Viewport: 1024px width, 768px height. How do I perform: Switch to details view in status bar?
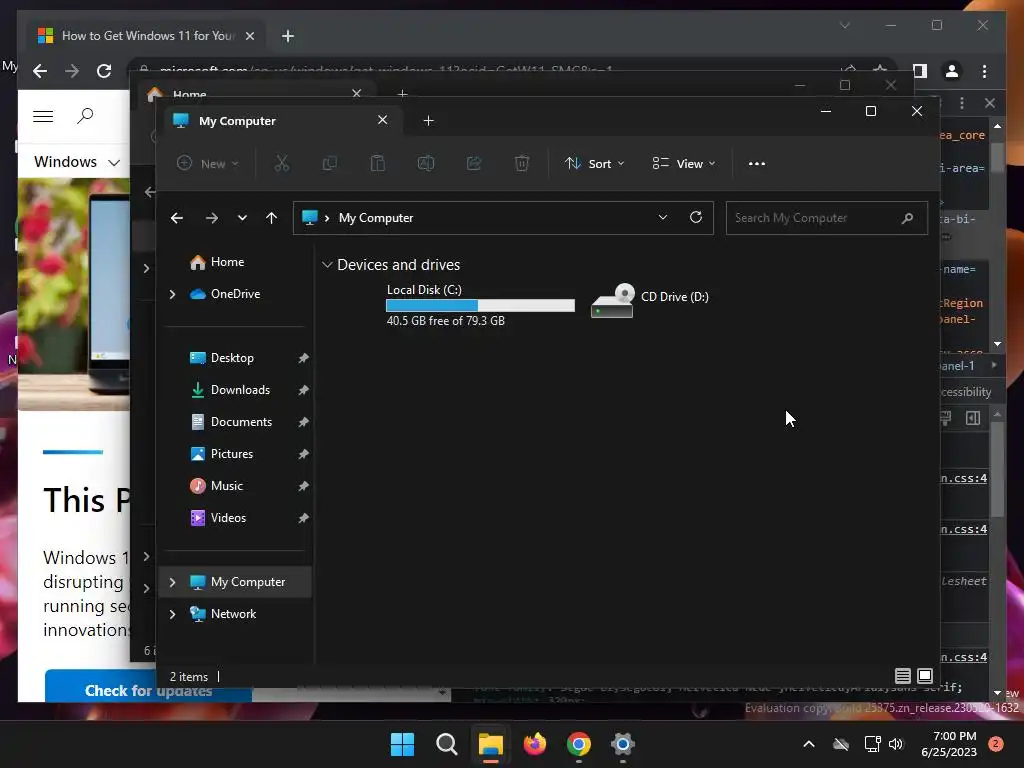tap(903, 676)
